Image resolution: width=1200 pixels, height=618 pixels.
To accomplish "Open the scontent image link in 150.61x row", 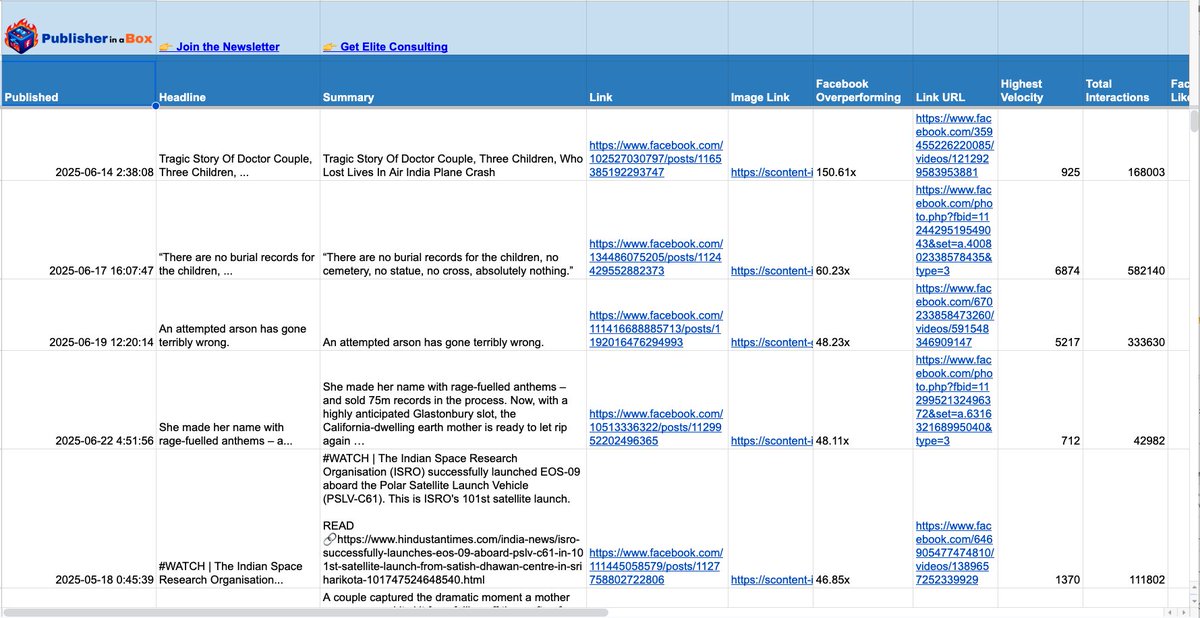I will coord(771,172).
